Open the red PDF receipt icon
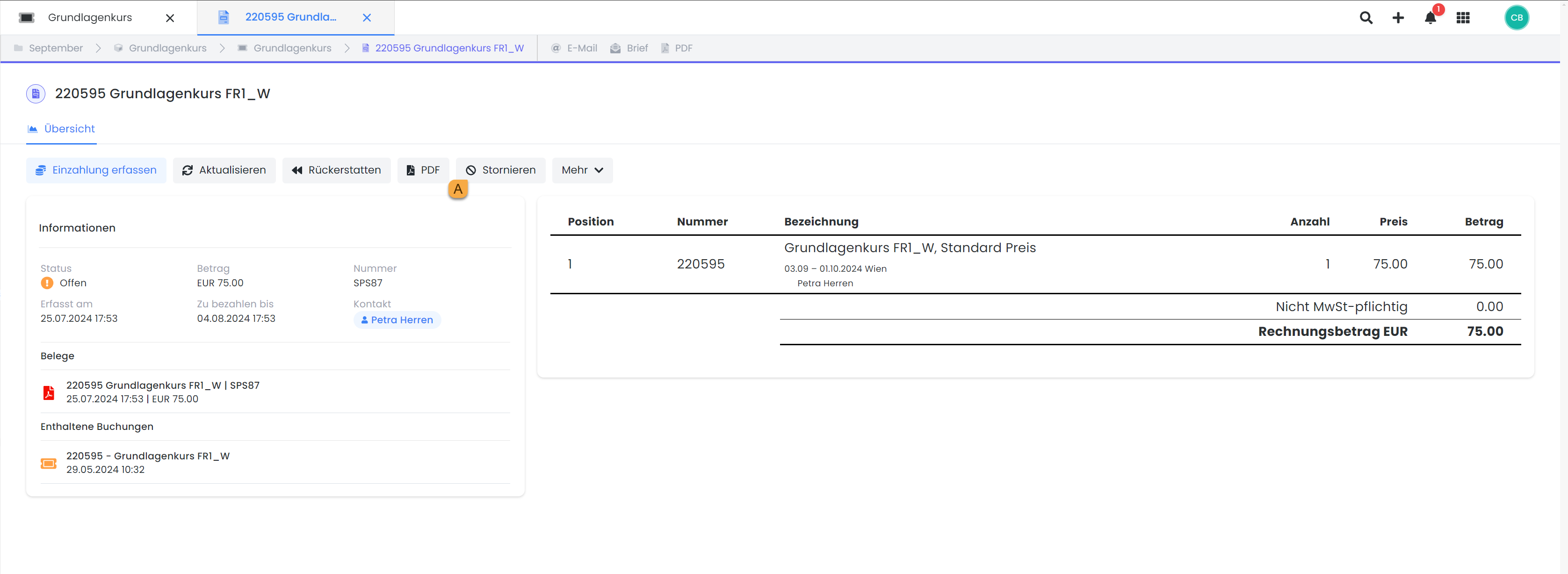 pos(49,392)
